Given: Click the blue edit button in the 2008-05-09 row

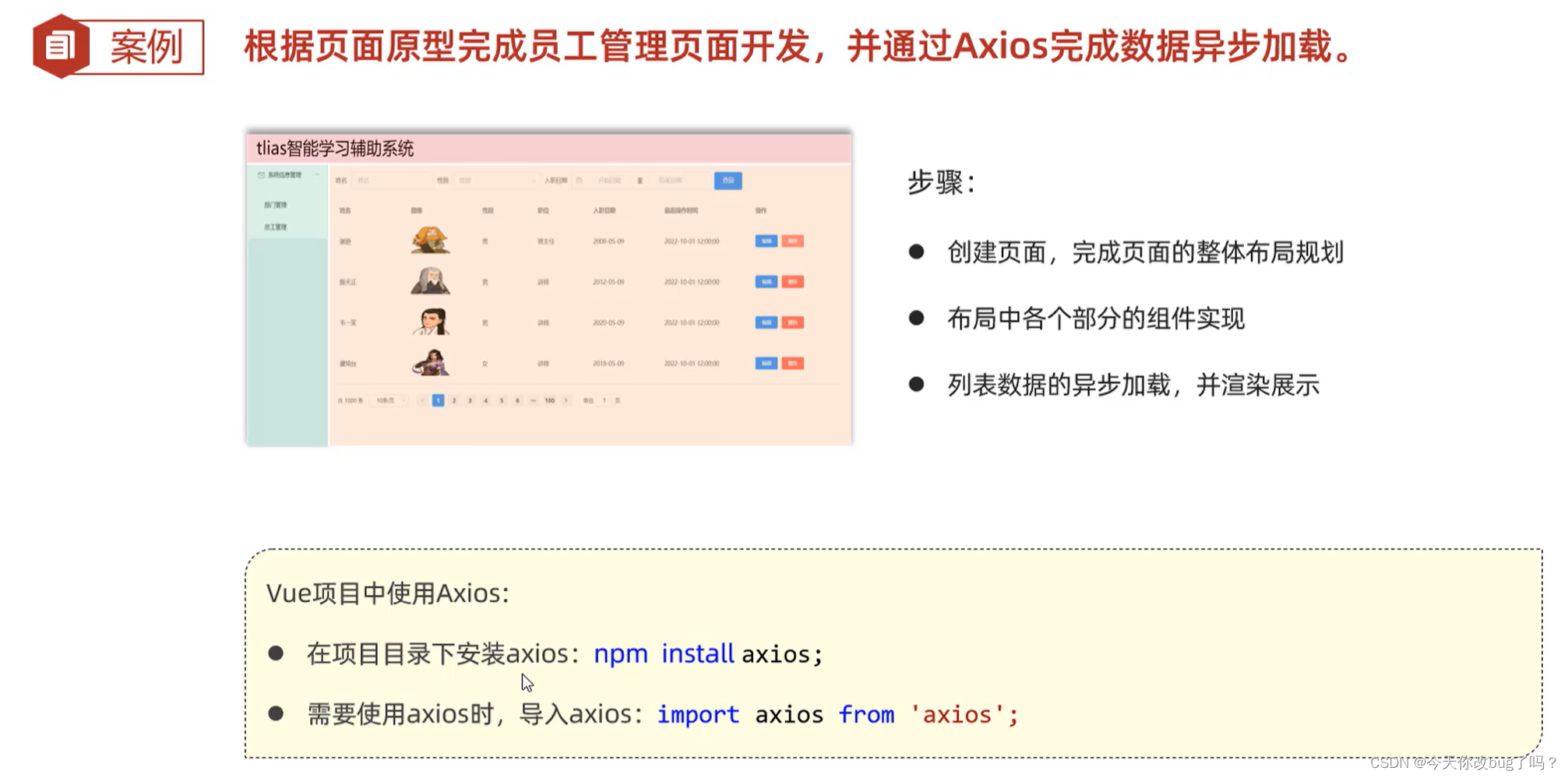Looking at the screenshot, I should (766, 241).
